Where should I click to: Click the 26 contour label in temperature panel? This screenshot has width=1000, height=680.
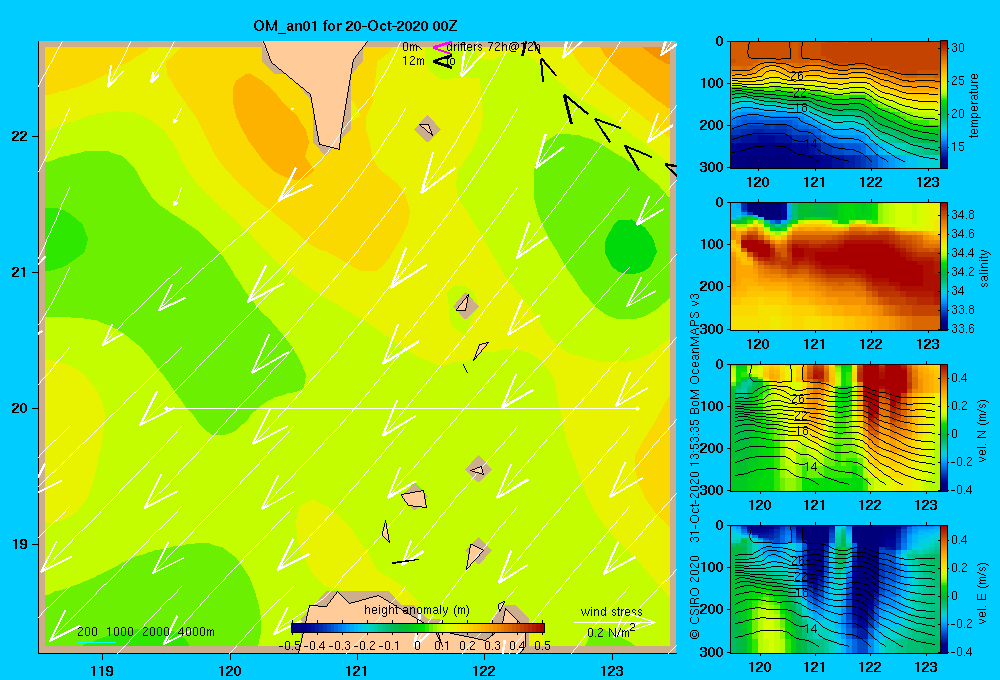coord(797,76)
